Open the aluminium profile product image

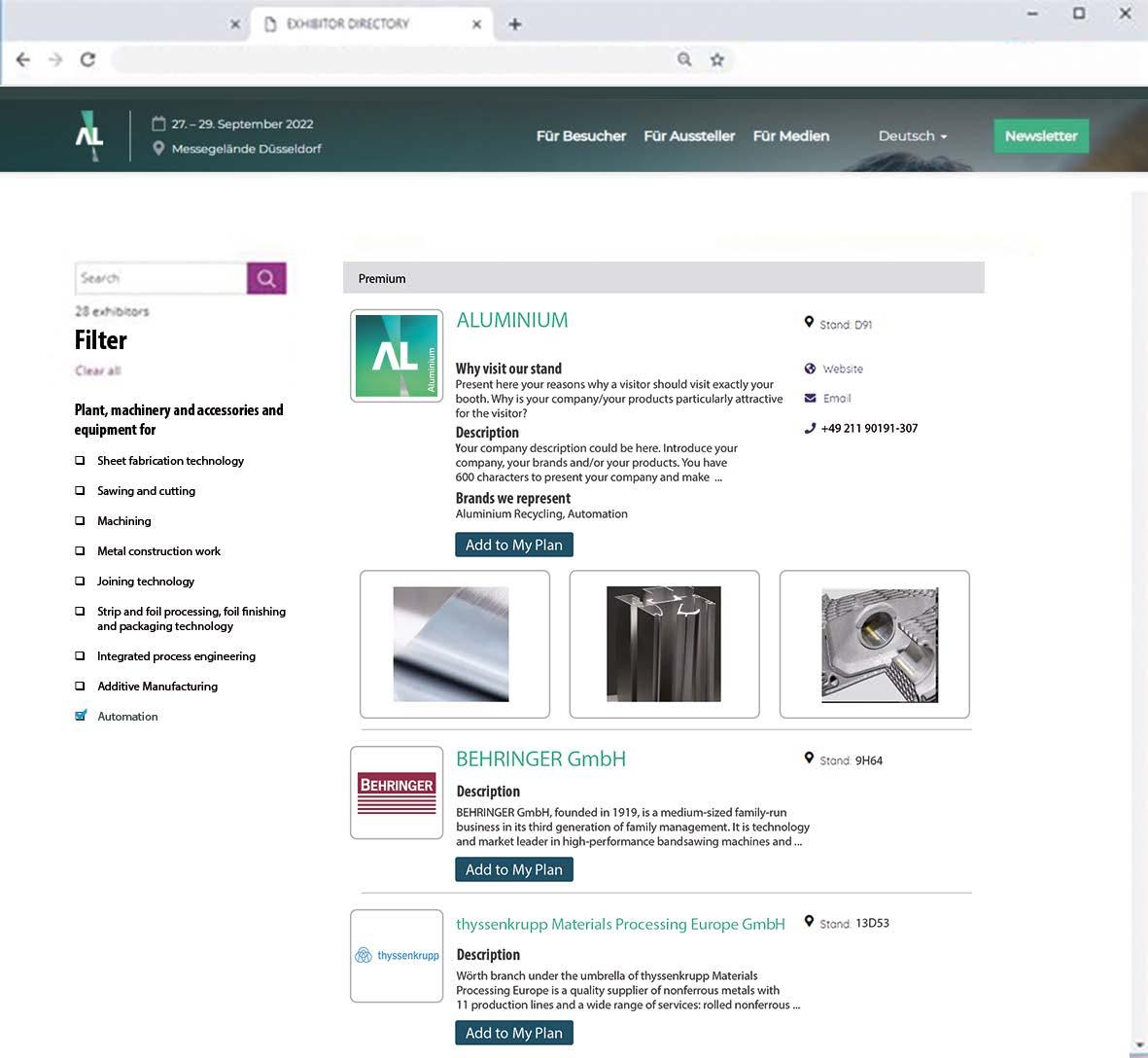click(664, 645)
